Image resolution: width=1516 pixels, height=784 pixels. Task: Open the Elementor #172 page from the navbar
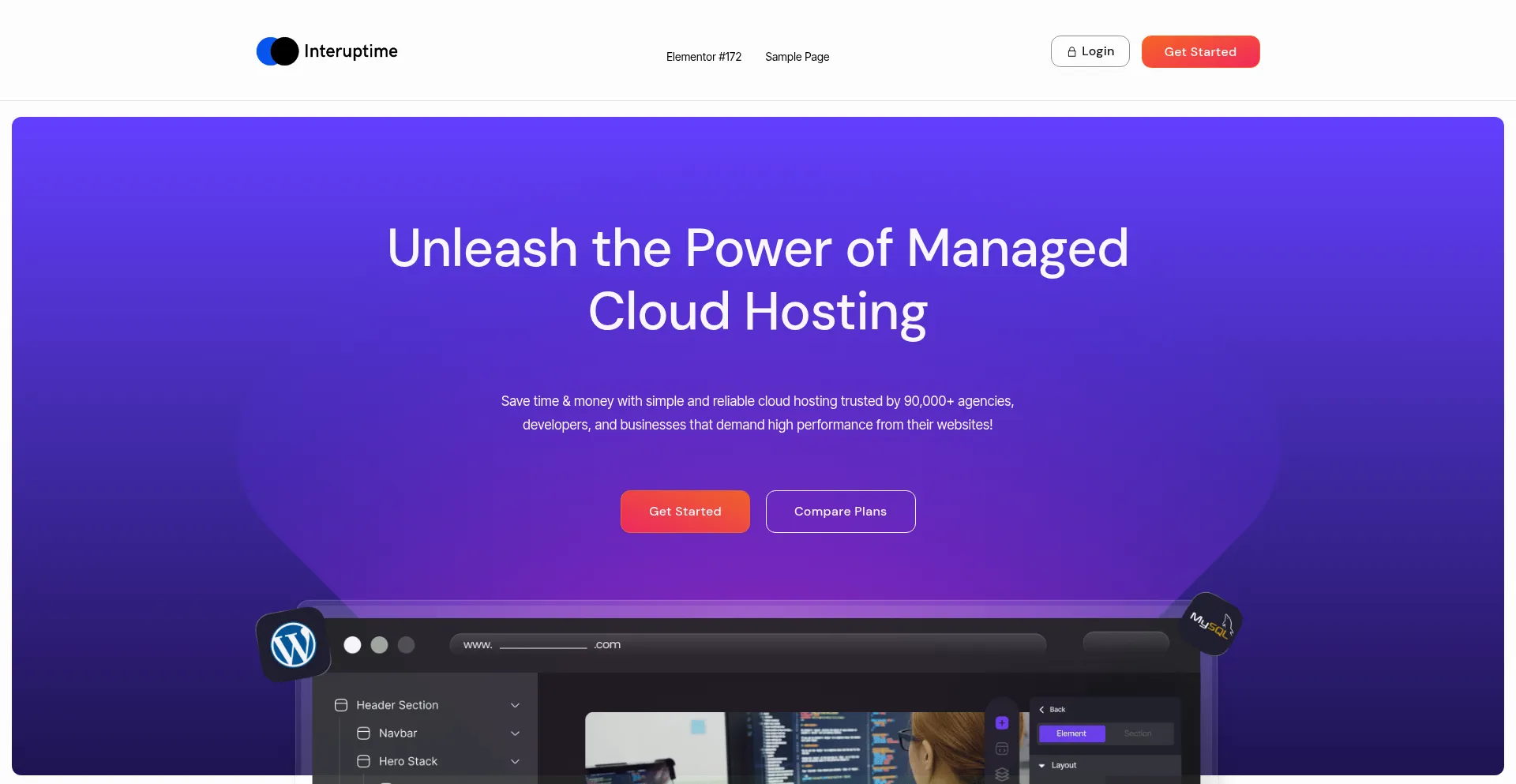pyautogui.click(x=703, y=57)
